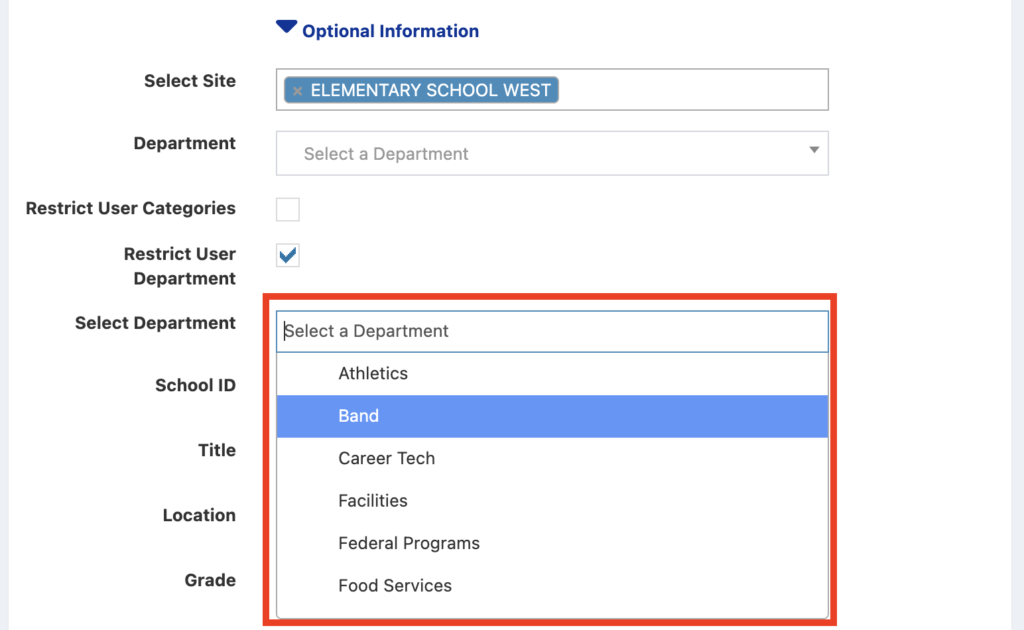
Task: Click the Restrict User Categories label
Action: coord(131,208)
